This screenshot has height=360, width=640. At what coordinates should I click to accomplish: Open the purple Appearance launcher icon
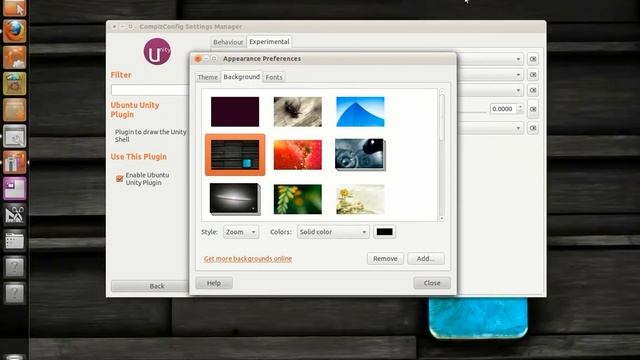pos(15,189)
